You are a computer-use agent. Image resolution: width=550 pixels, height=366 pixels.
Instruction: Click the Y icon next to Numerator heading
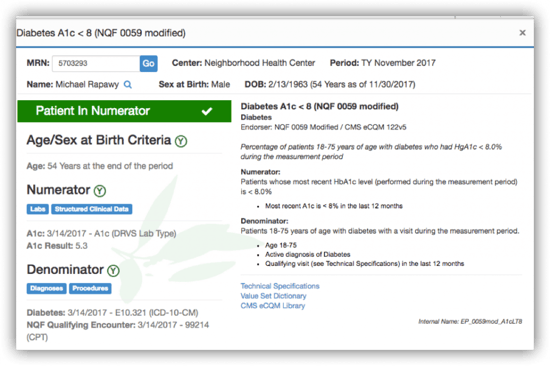(100, 191)
